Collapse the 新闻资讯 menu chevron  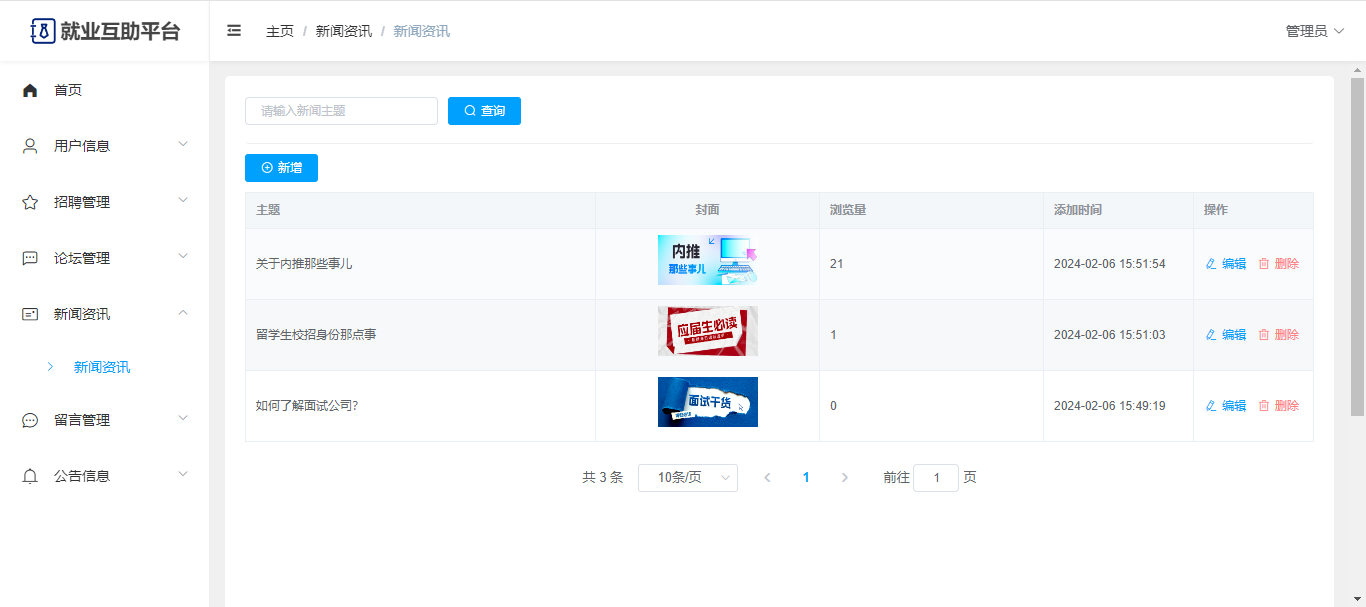point(183,313)
